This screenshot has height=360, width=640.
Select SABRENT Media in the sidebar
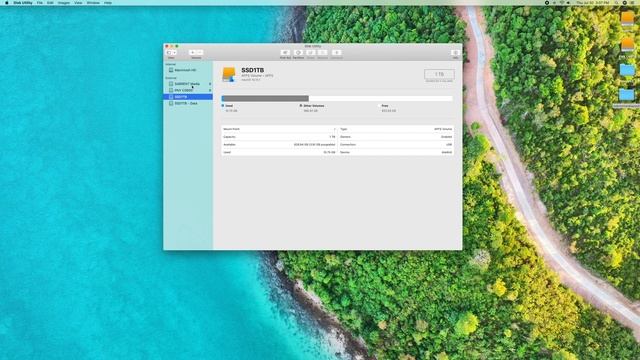point(188,84)
